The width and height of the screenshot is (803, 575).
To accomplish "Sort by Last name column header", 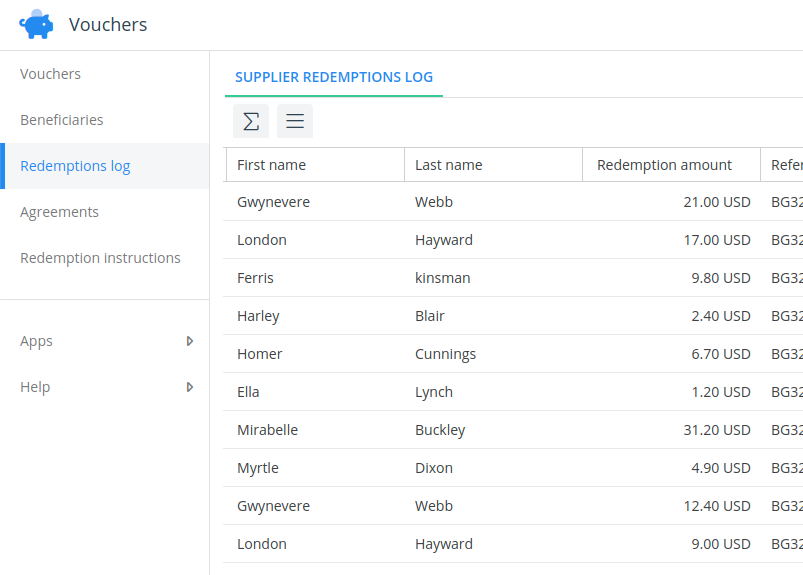I will [x=449, y=165].
